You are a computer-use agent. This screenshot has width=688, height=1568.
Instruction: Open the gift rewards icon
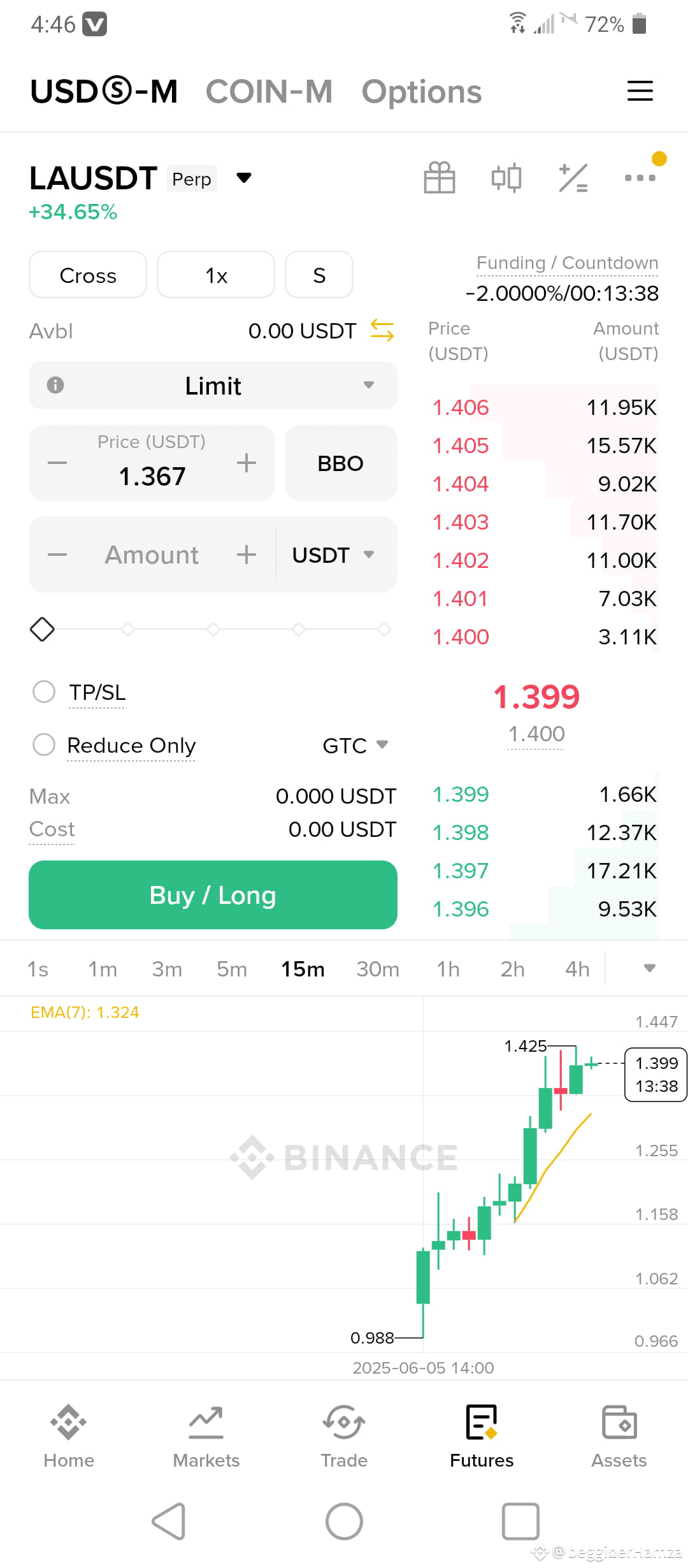click(440, 177)
